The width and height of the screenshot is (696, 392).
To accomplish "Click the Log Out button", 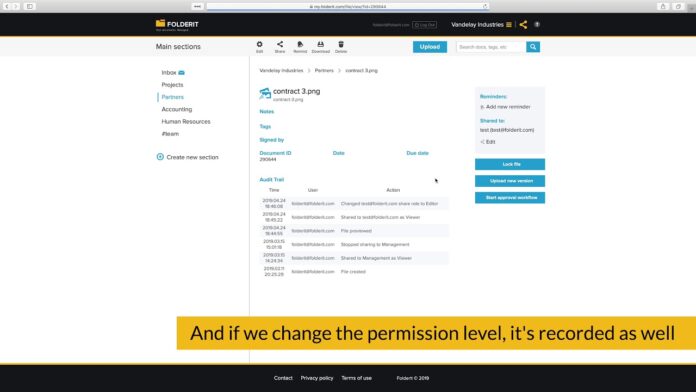I will tap(424, 25).
